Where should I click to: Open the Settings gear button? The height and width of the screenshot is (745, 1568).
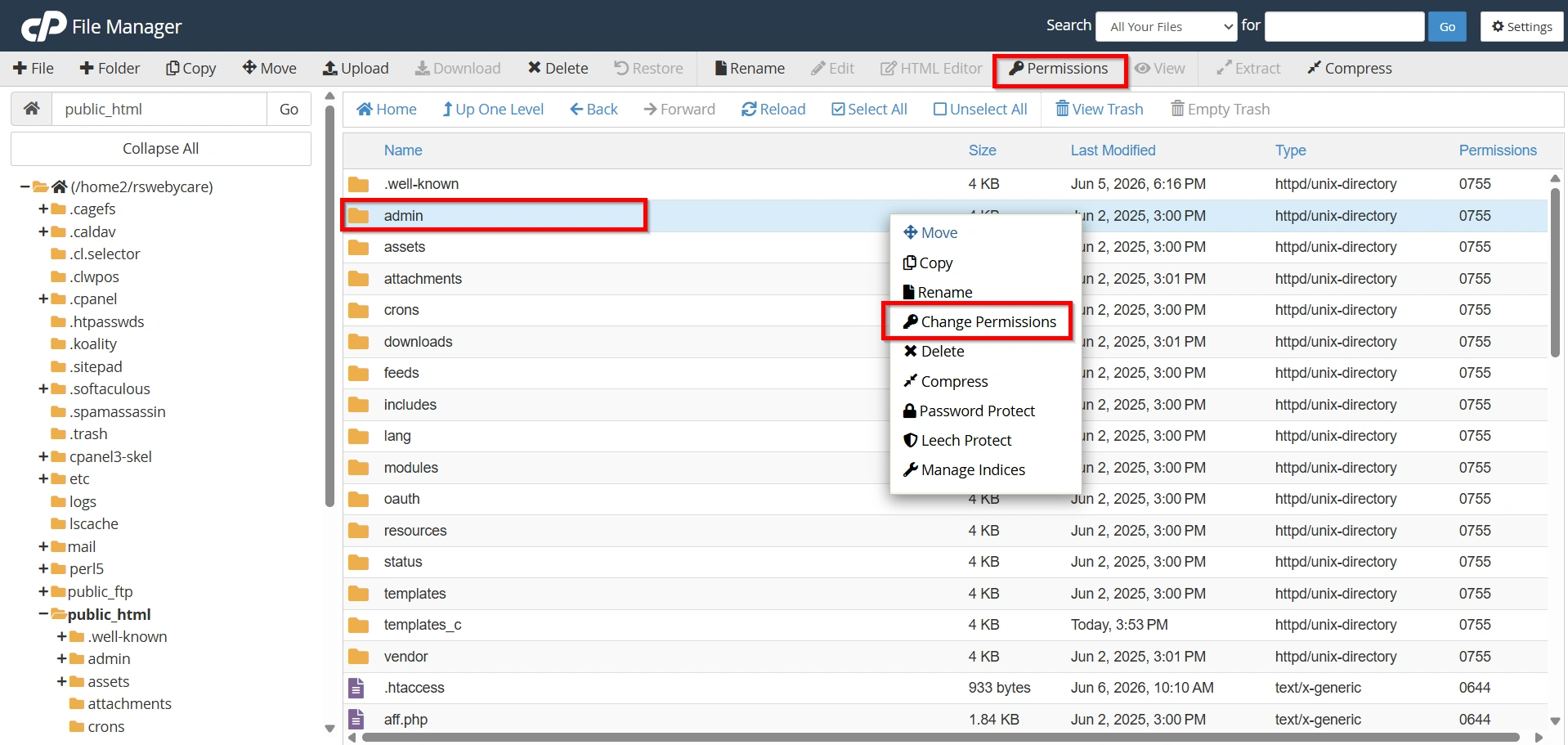1521,26
